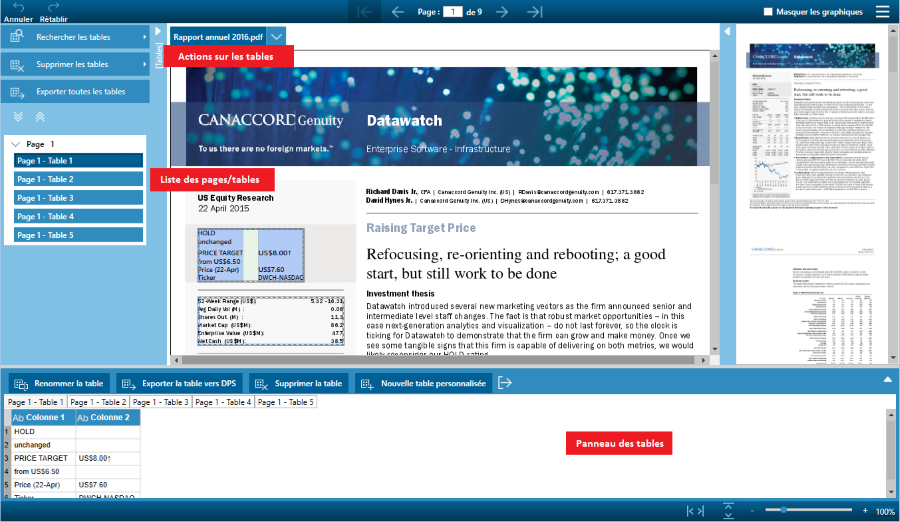Click the document vertical scrollbar
900x522 pixels.
click(x=715, y=202)
